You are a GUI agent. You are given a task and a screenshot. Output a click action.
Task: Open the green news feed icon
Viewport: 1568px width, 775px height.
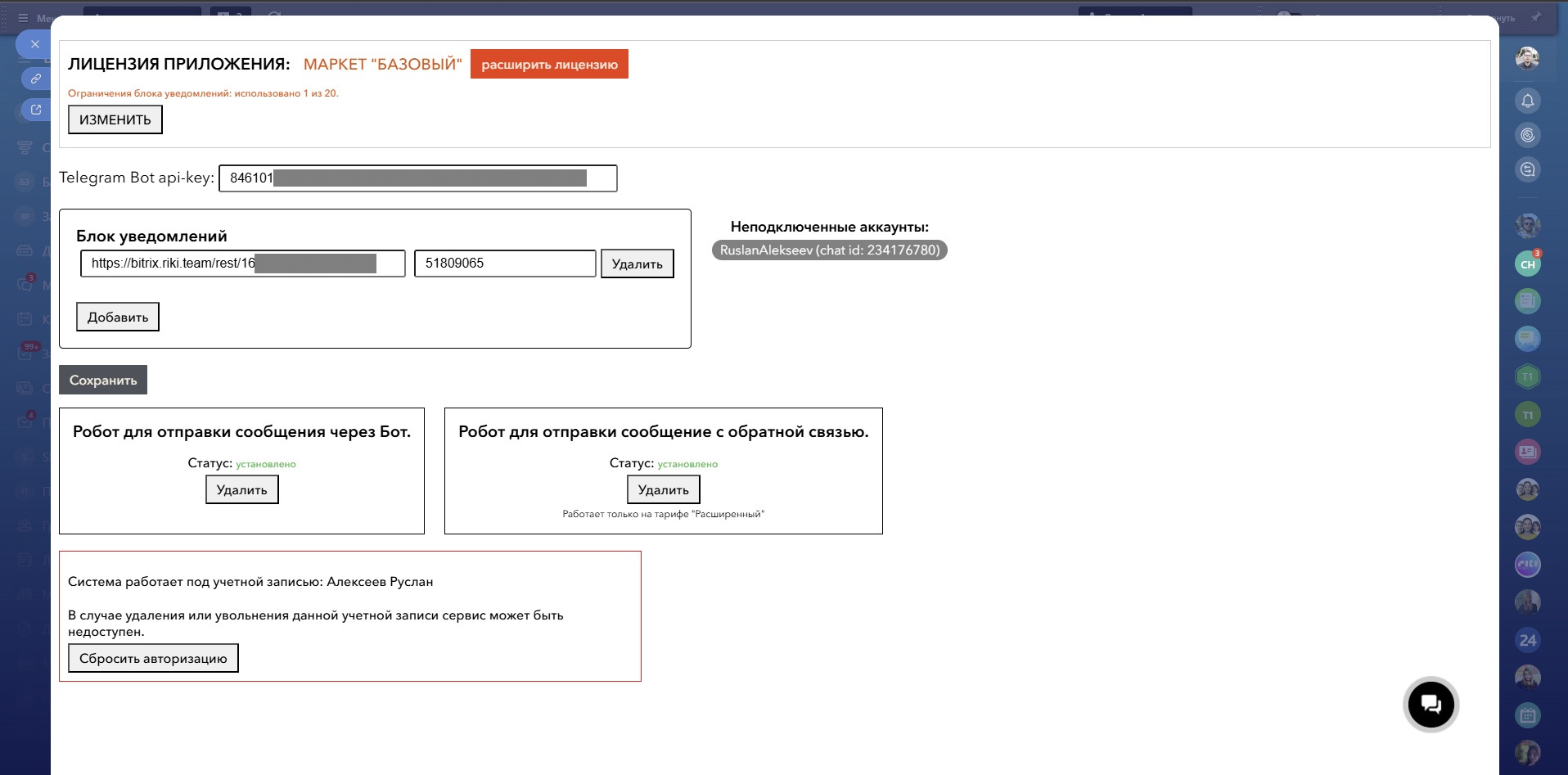(x=1527, y=301)
